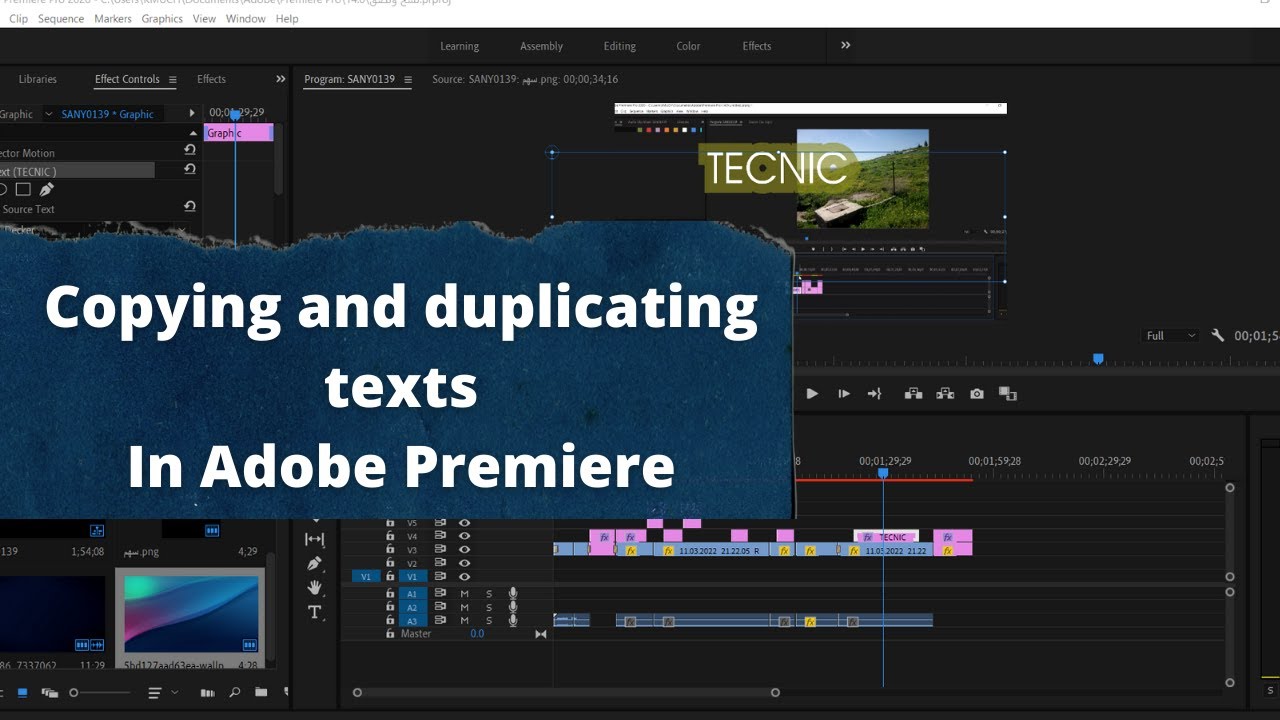
Task: Click Automate to Sequence icon in project panel
Action: [x=207, y=692]
